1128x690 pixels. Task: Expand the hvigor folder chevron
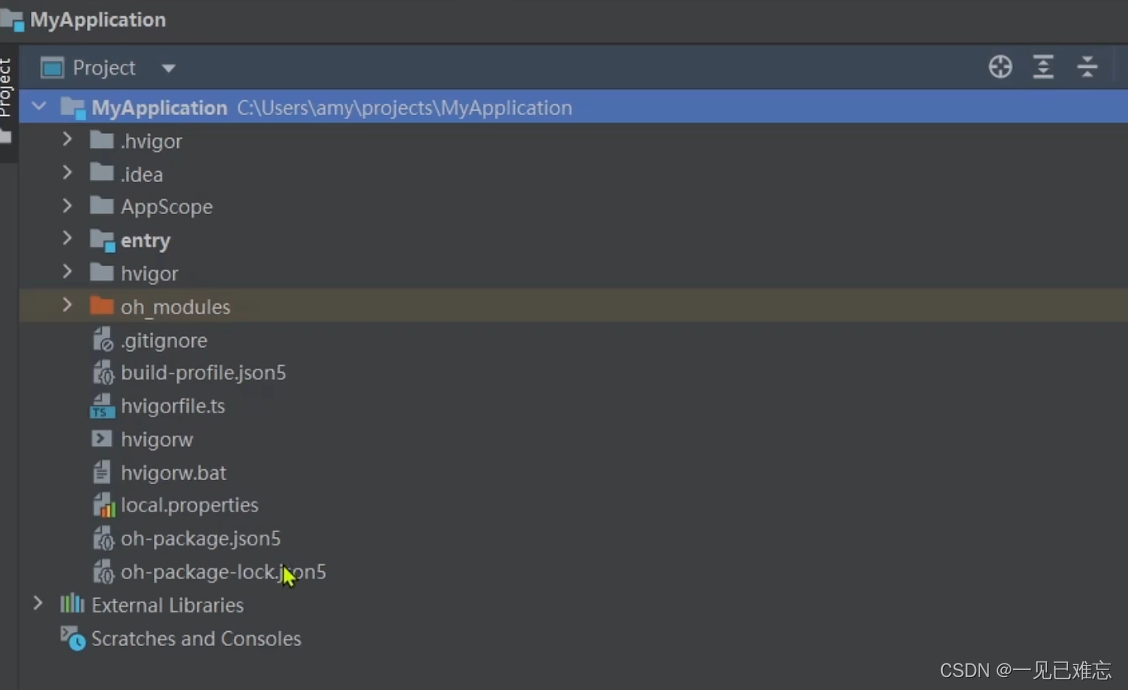click(x=67, y=272)
